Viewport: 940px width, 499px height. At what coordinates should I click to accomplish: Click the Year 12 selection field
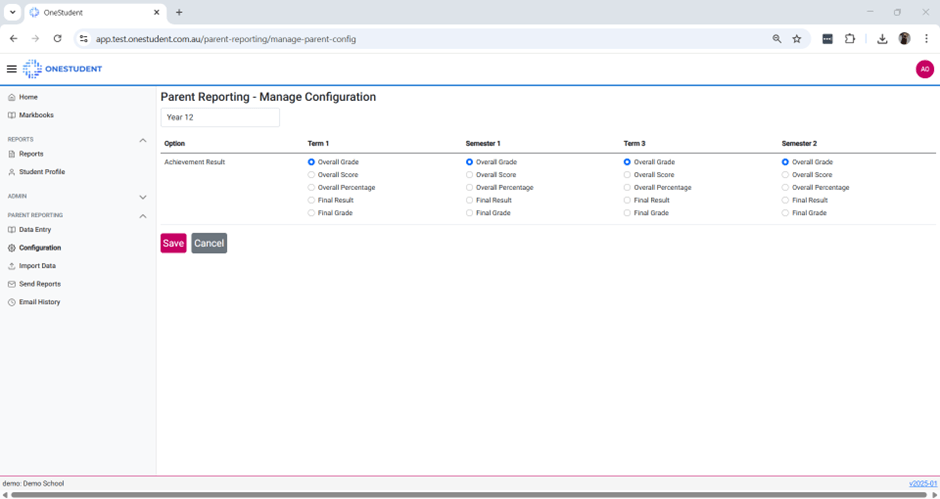click(220, 117)
